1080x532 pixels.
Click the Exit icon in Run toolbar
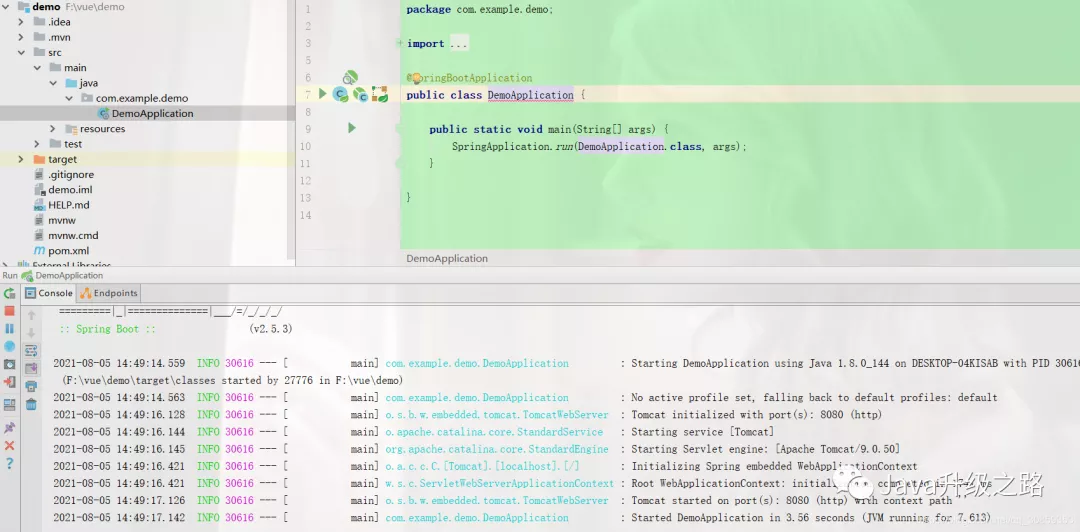(10, 381)
